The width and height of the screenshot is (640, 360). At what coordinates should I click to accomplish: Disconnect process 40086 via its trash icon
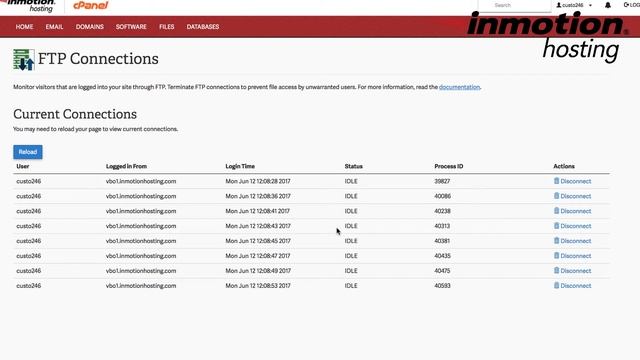click(556, 196)
